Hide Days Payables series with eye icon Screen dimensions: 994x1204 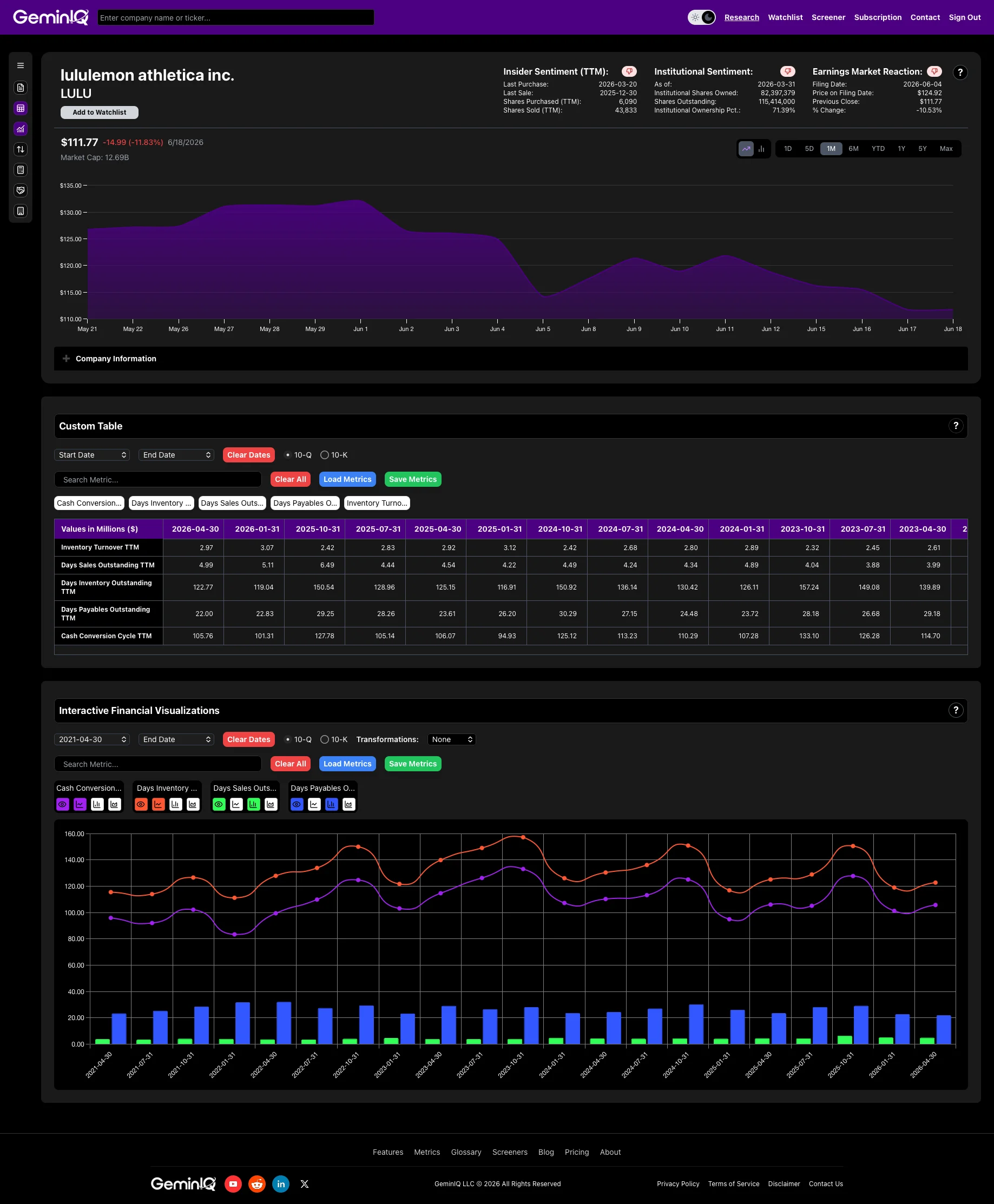[x=297, y=804]
